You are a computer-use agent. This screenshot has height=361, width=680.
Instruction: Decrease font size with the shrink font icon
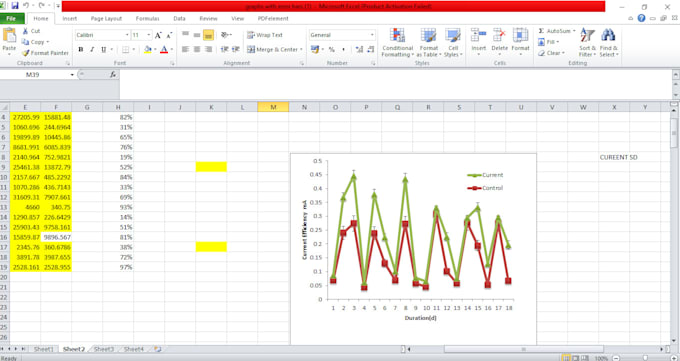(169, 35)
